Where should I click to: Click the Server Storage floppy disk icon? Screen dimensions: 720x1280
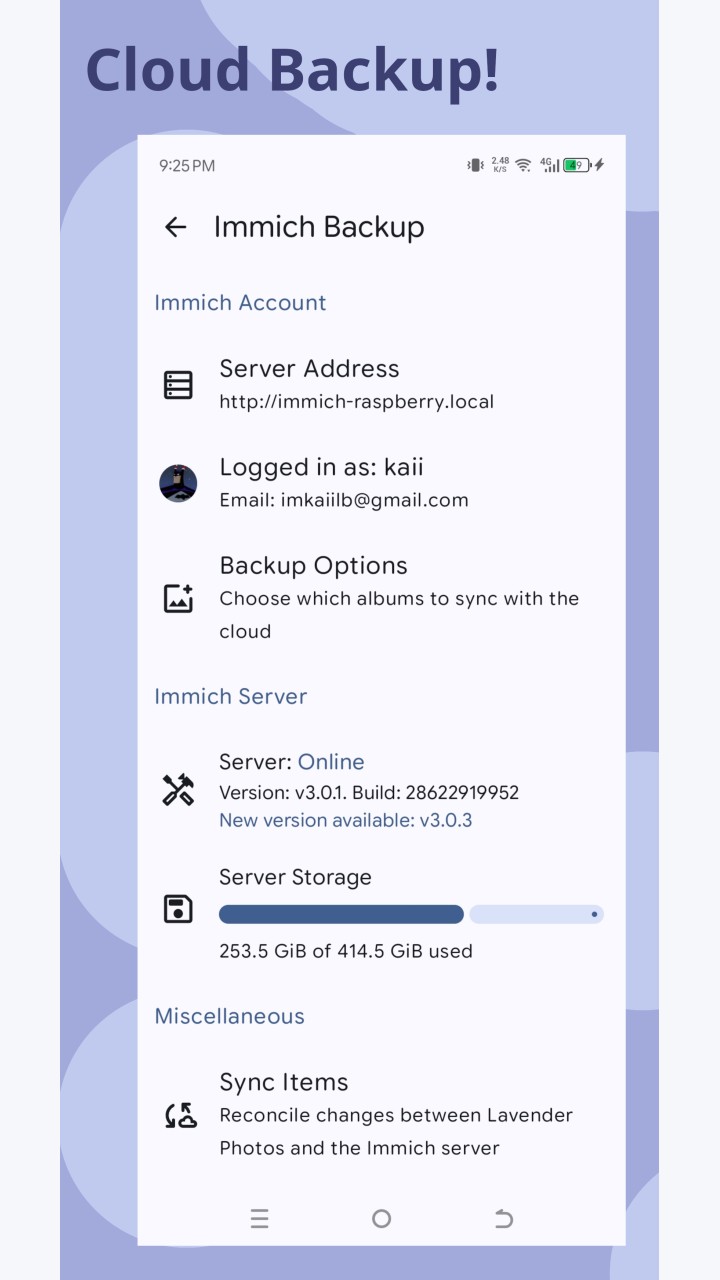(x=178, y=909)
